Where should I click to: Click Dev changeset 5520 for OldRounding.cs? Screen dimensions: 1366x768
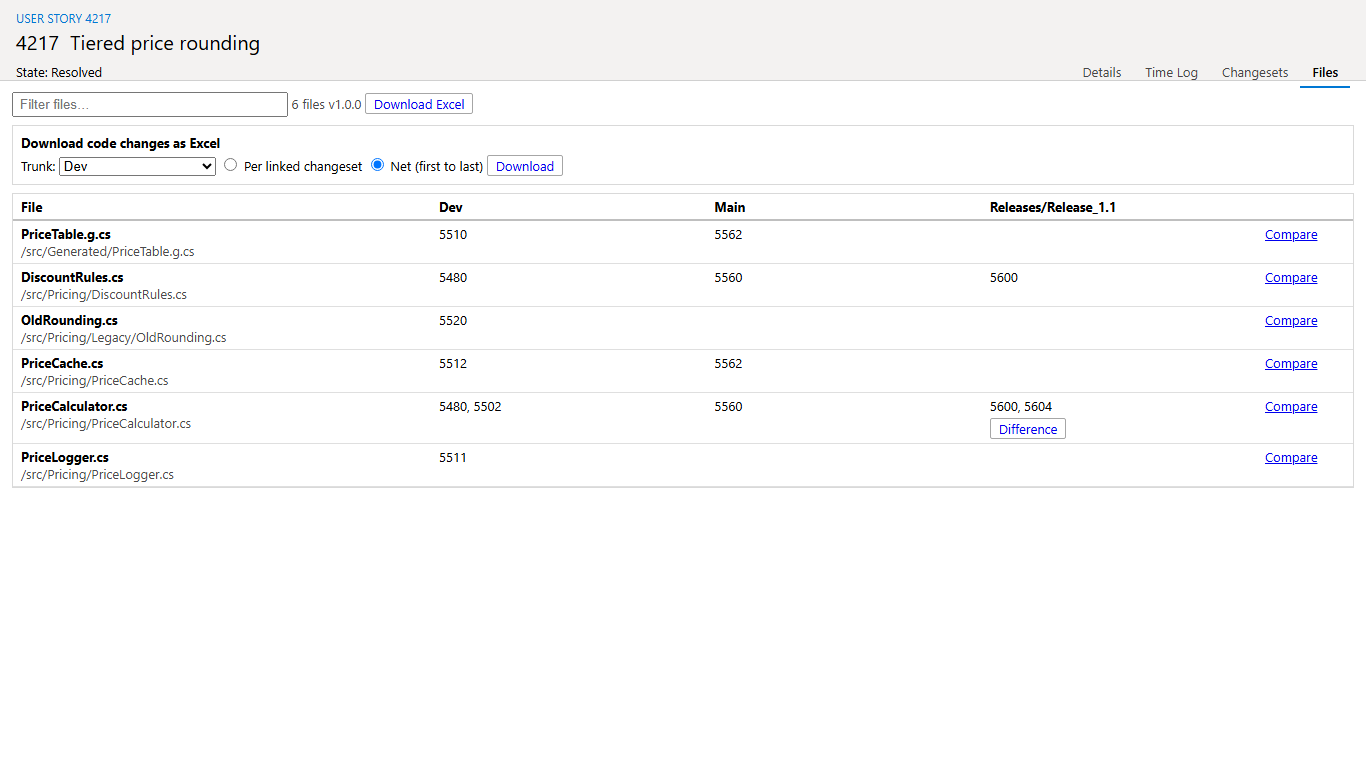(453, 321)
